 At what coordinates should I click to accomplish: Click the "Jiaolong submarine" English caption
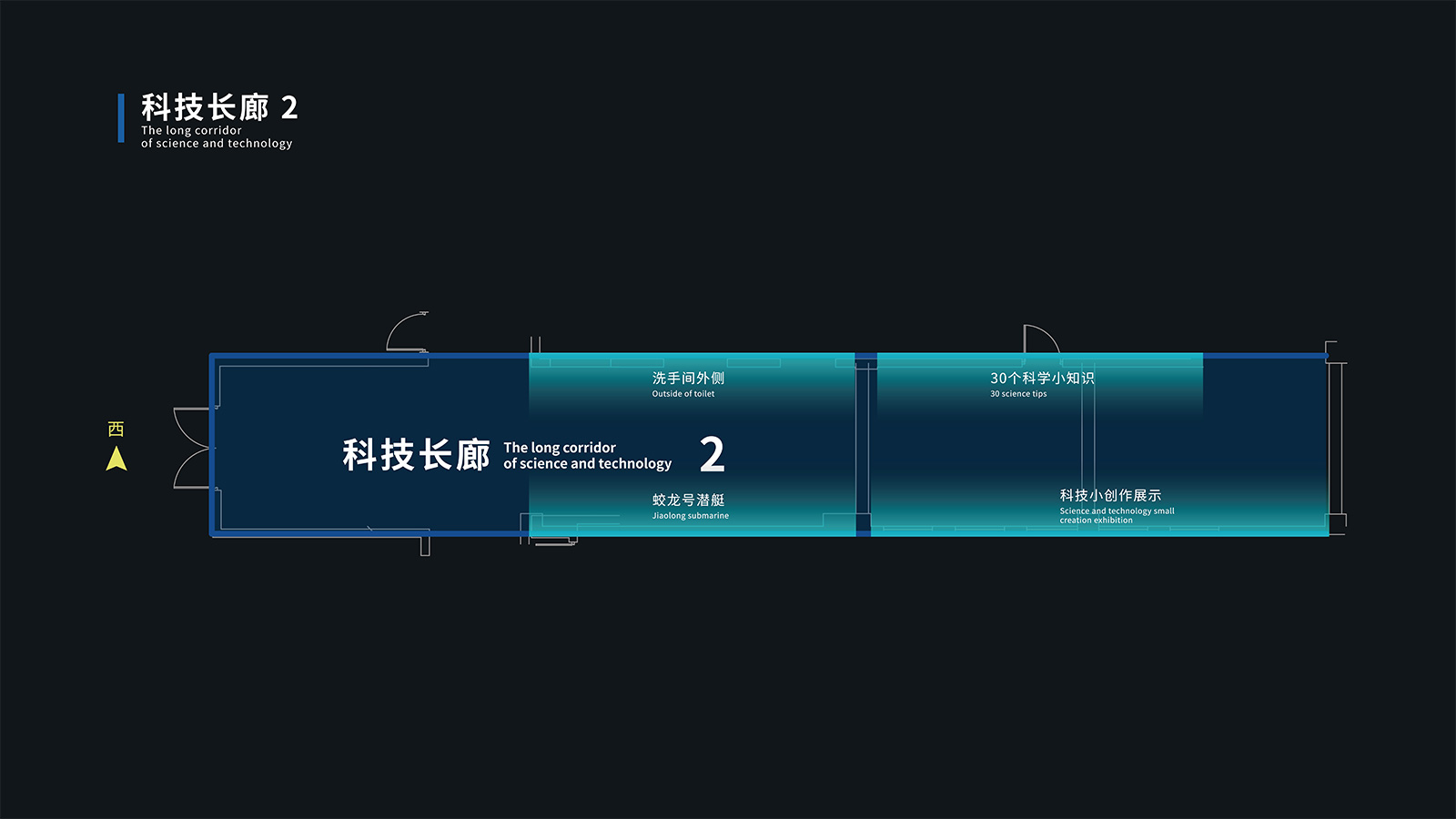[690, 516]
